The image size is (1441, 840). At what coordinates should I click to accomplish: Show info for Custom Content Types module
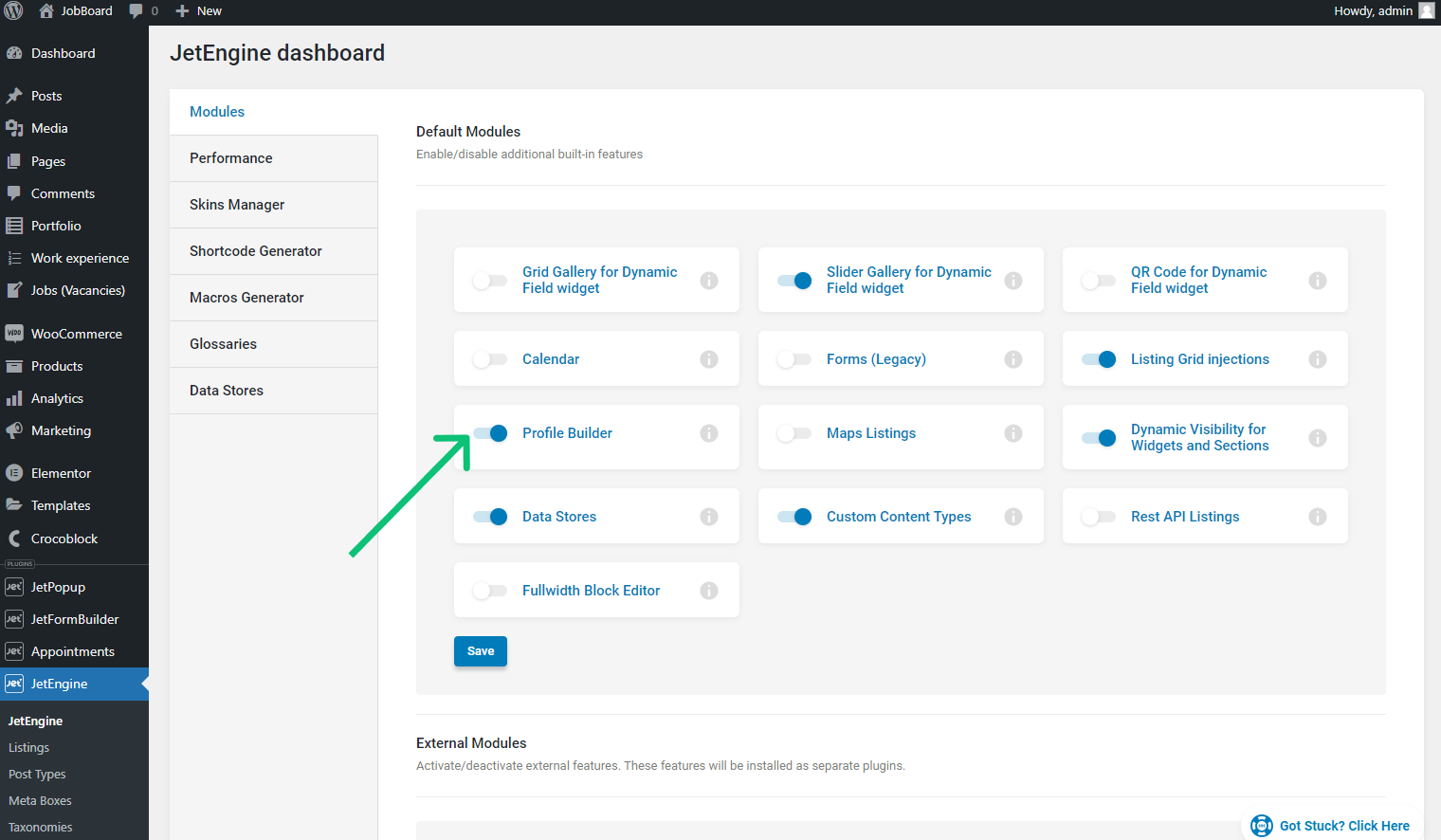click(x=1013, y=517)
